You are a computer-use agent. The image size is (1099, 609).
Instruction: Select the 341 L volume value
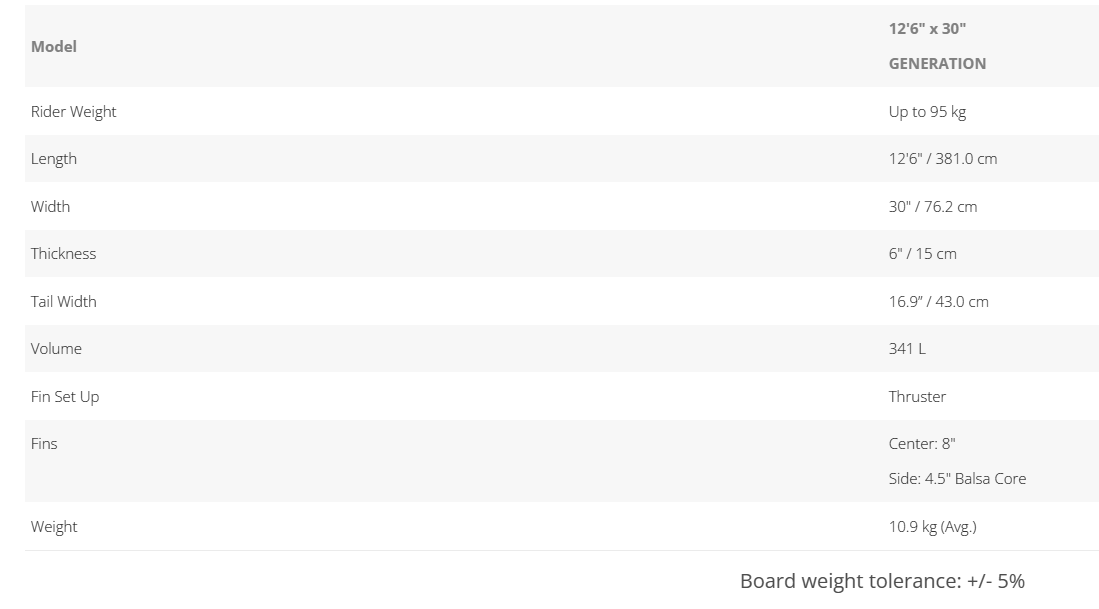pos(907,348)
